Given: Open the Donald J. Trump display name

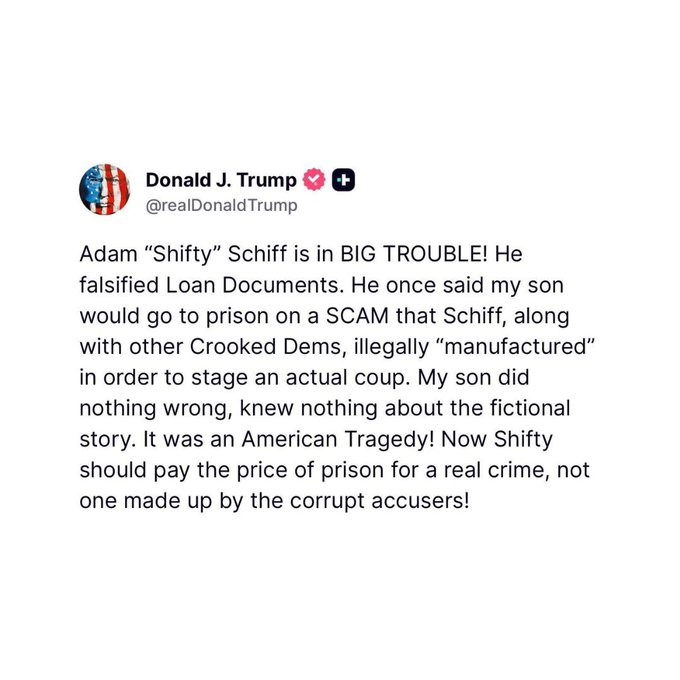Looking at the screenshot, I should pos(221,180).
